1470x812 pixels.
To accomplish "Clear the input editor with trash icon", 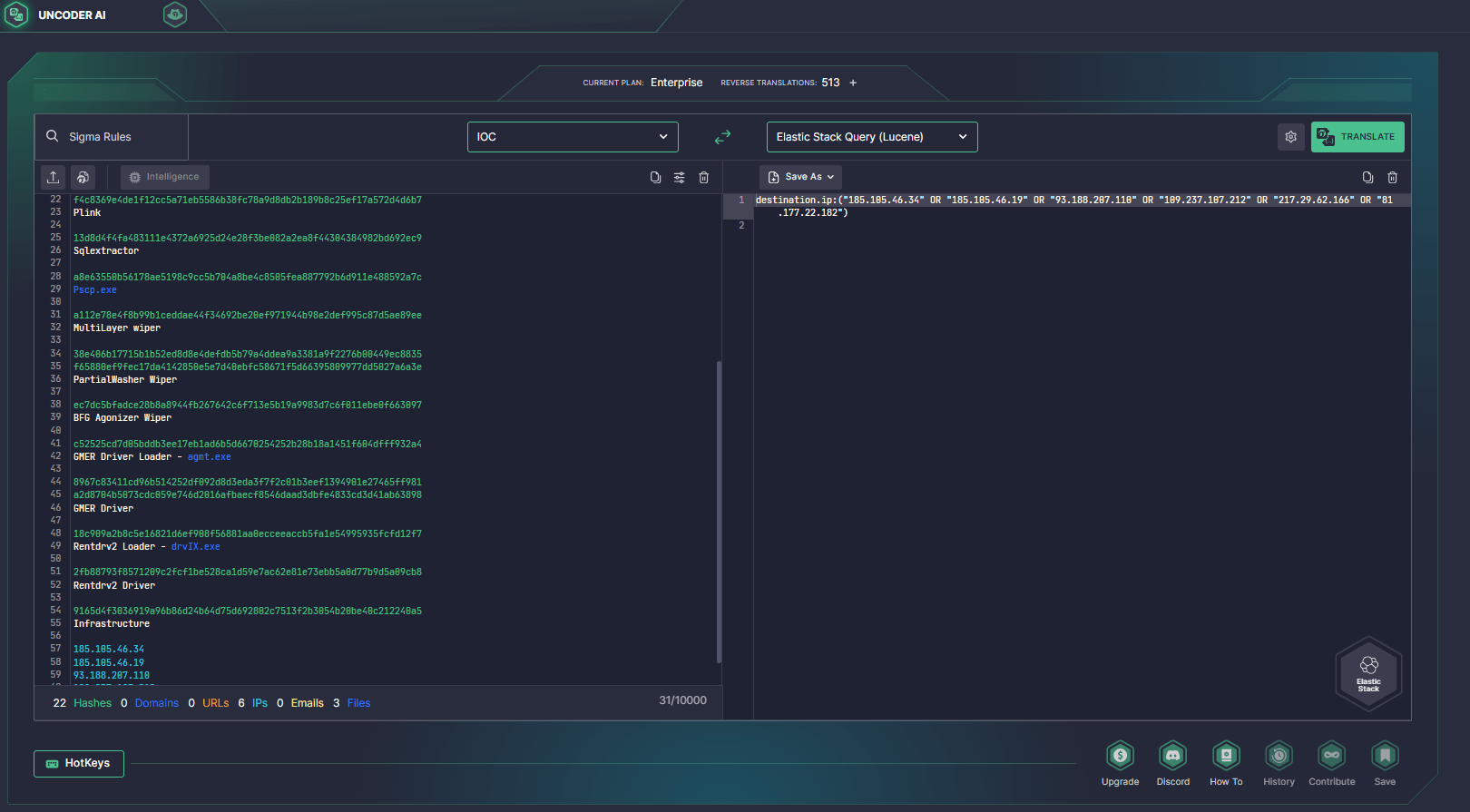I will (704, 178).
